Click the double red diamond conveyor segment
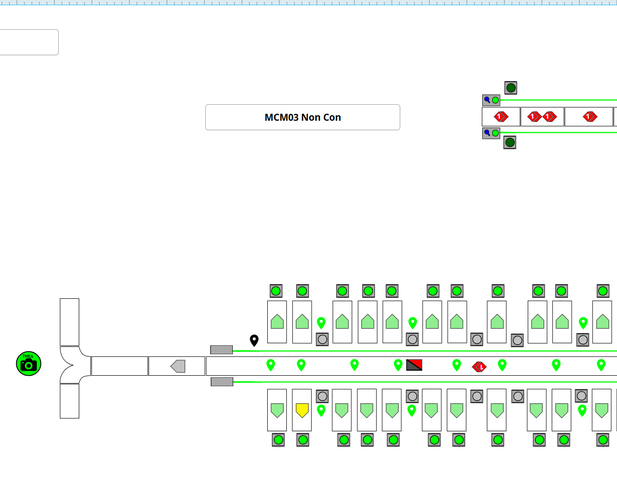Viewport: 617px width, 504px height. pos(541,117)
